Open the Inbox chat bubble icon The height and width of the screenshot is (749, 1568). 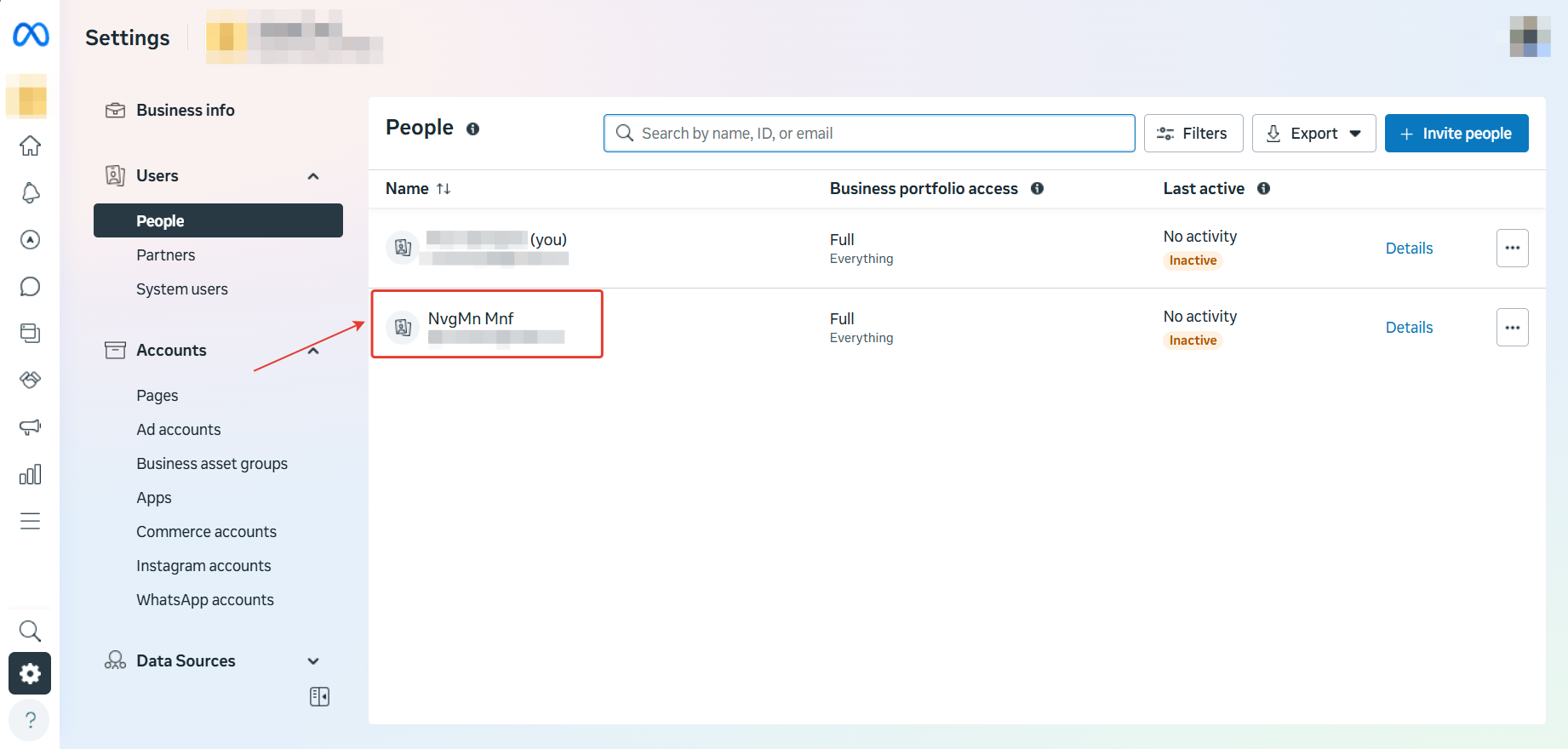pyautogui.click(x=31, y=287)
